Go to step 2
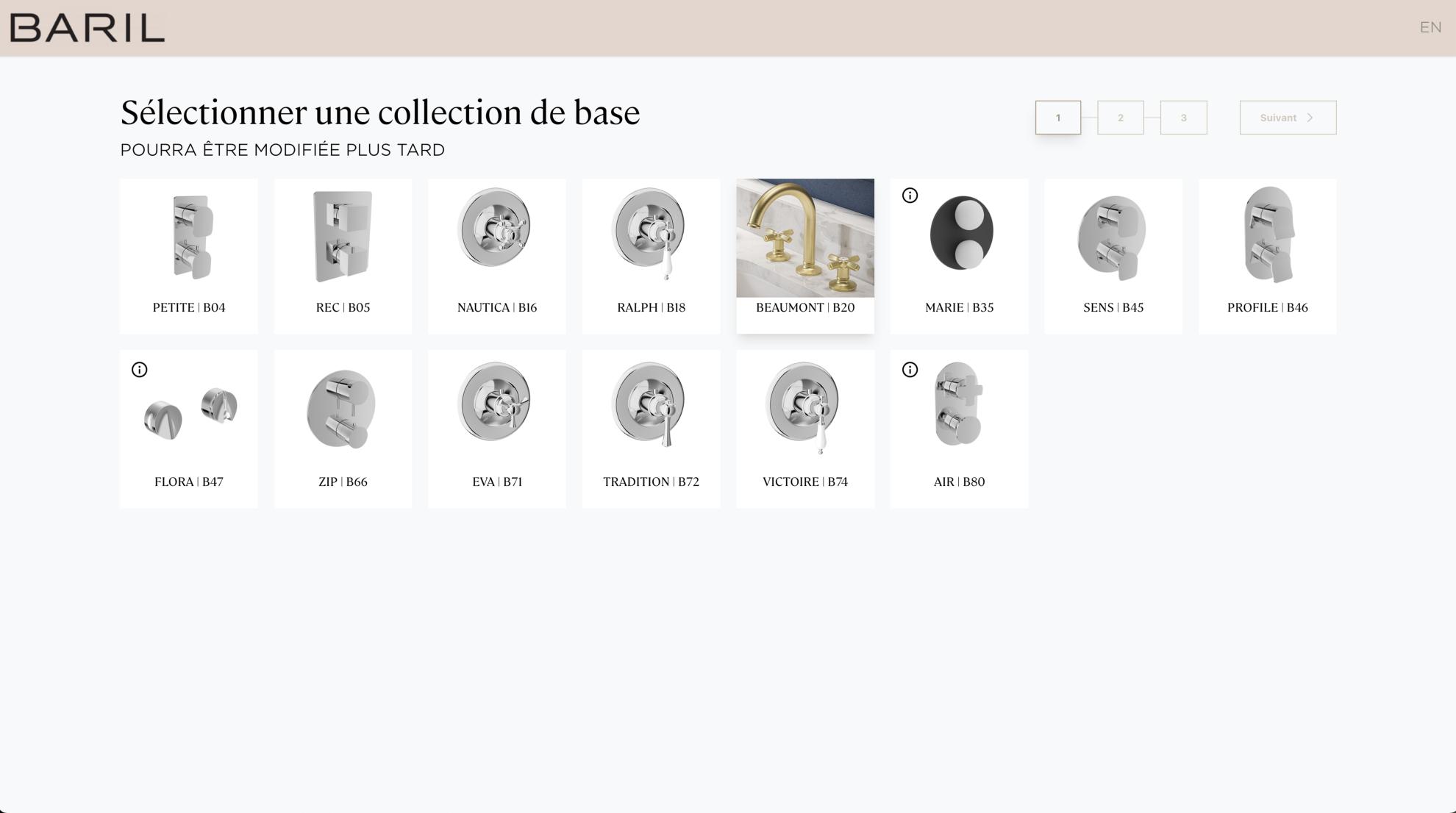 [1120, 118]
